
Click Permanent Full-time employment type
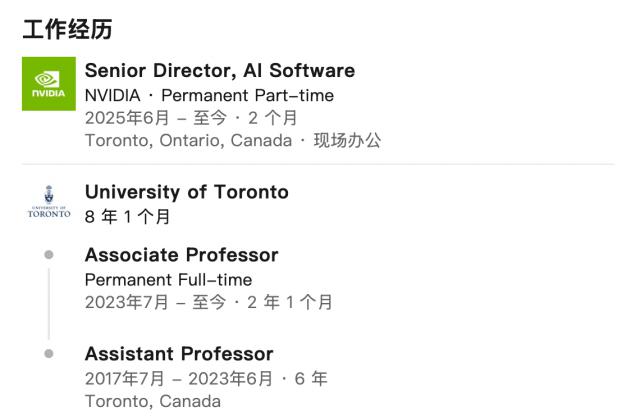pos(168,279)
